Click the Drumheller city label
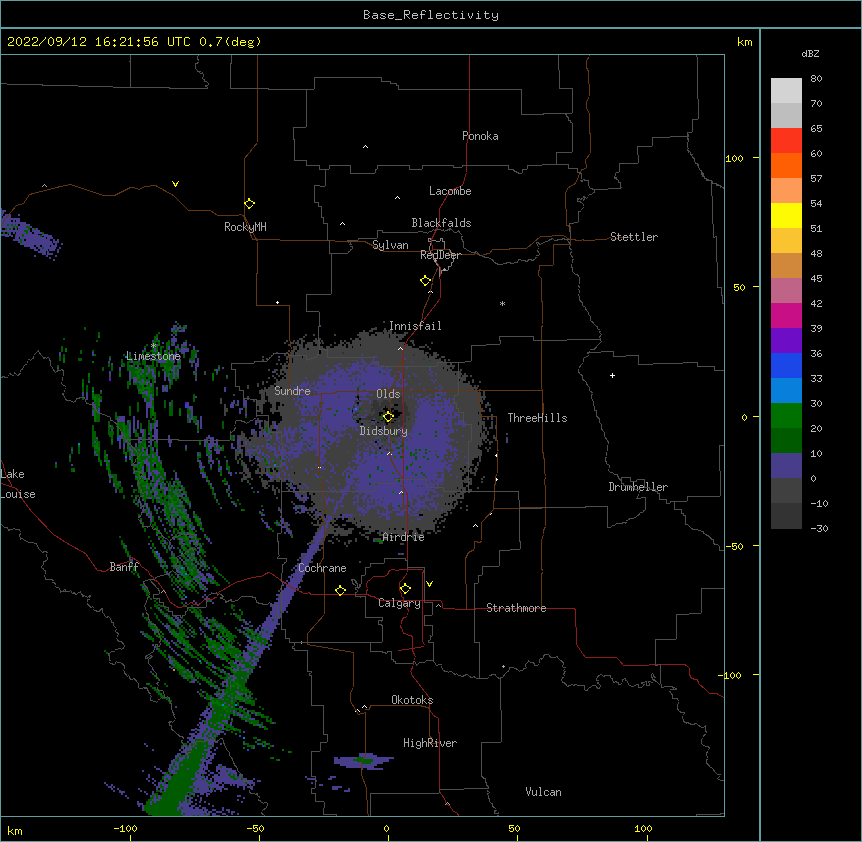 (x=638, y=487)
